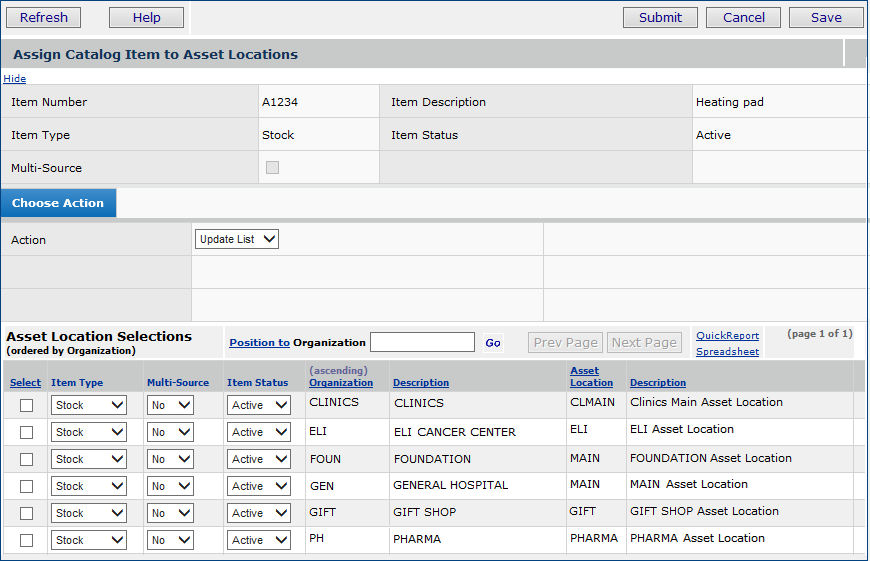Open the QuickReport link

(727, 336)
